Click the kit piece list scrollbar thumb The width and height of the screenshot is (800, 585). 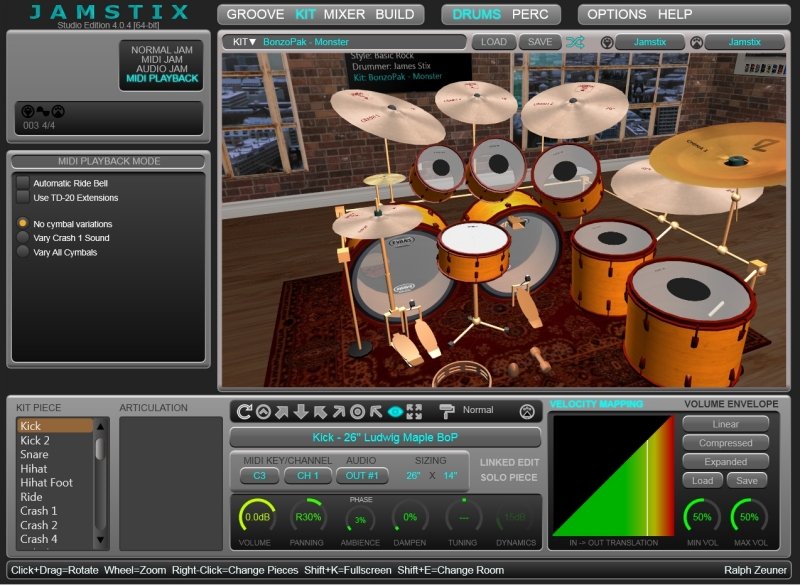(100, 449)
